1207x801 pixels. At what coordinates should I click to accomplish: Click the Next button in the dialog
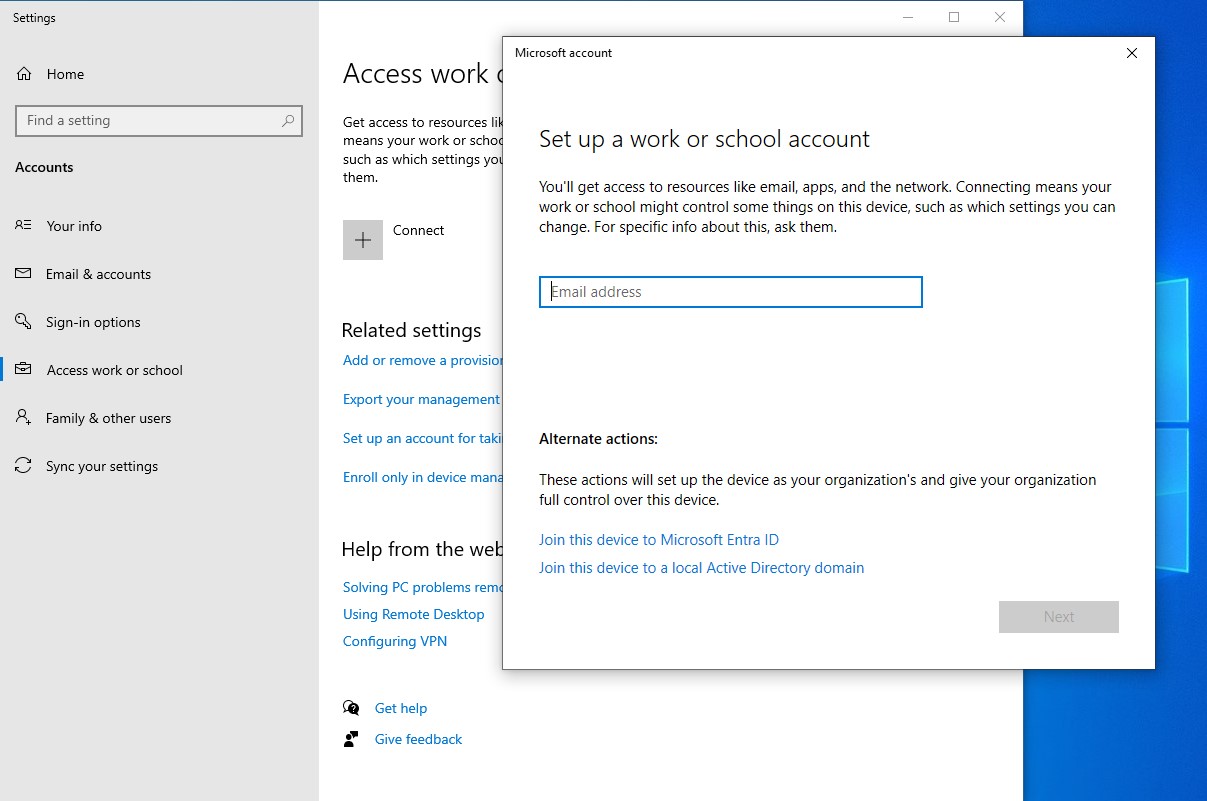pyautogui.click(x=1058, y=616)
